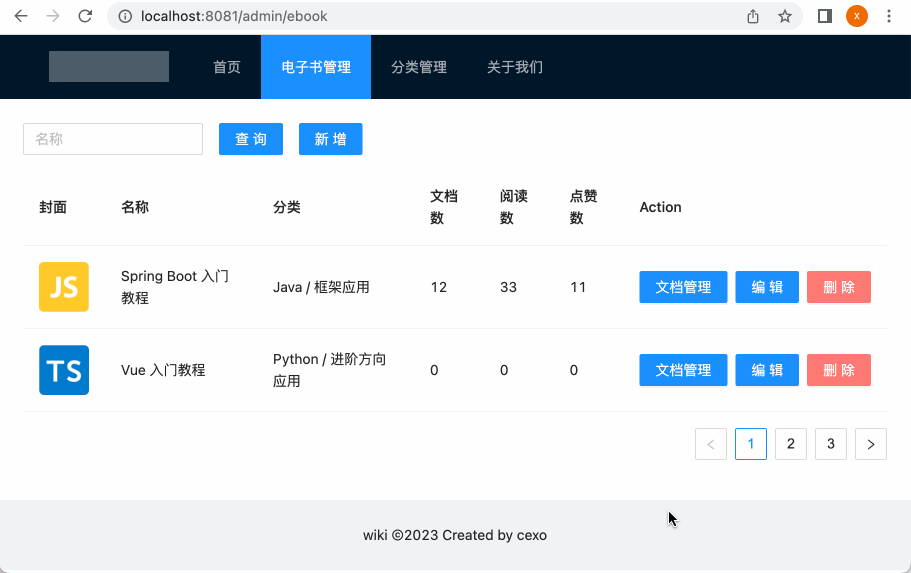The width and height of the screenshot is (911, 573).
Task: Go to previous page with left chevron
Action: click(x=711, y=444)
